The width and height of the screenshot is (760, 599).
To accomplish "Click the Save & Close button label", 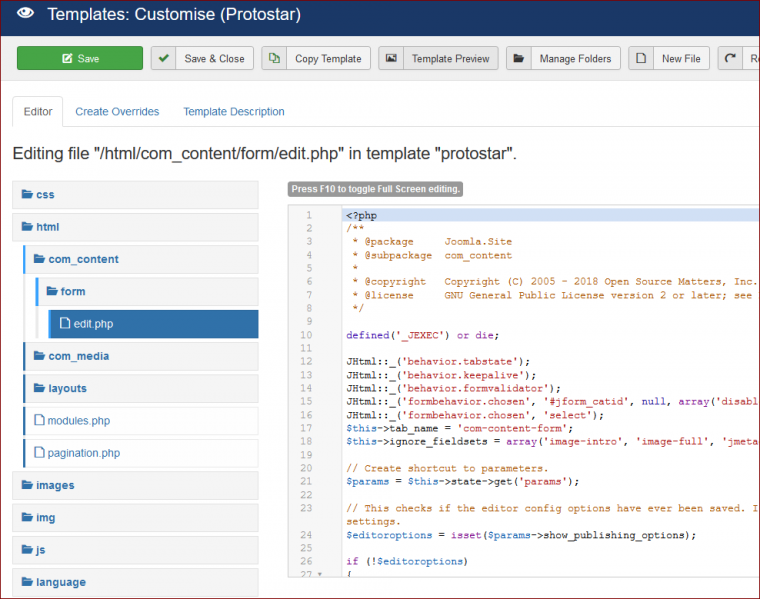I will pos(214,59).
